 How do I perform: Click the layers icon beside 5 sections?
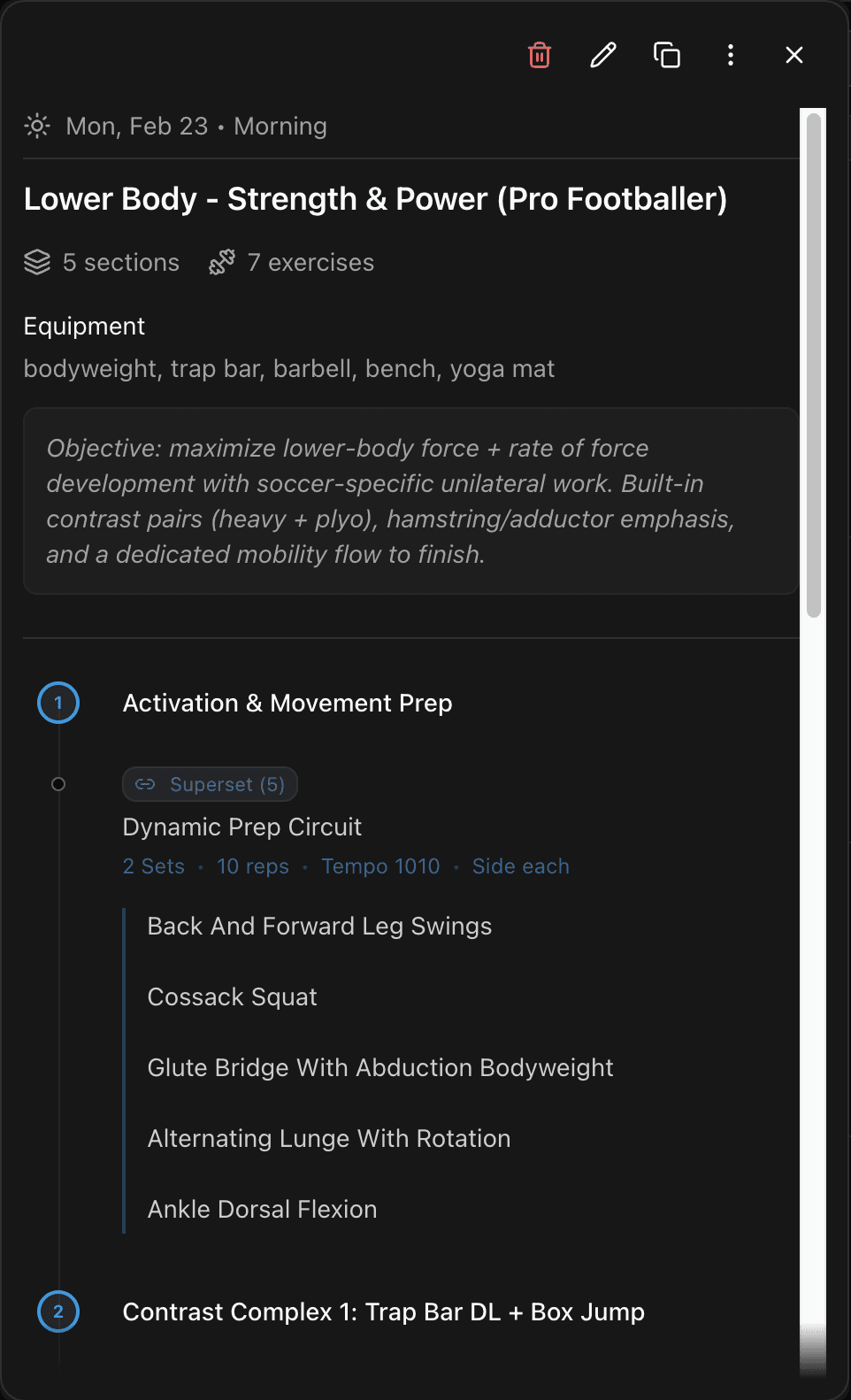37,262
